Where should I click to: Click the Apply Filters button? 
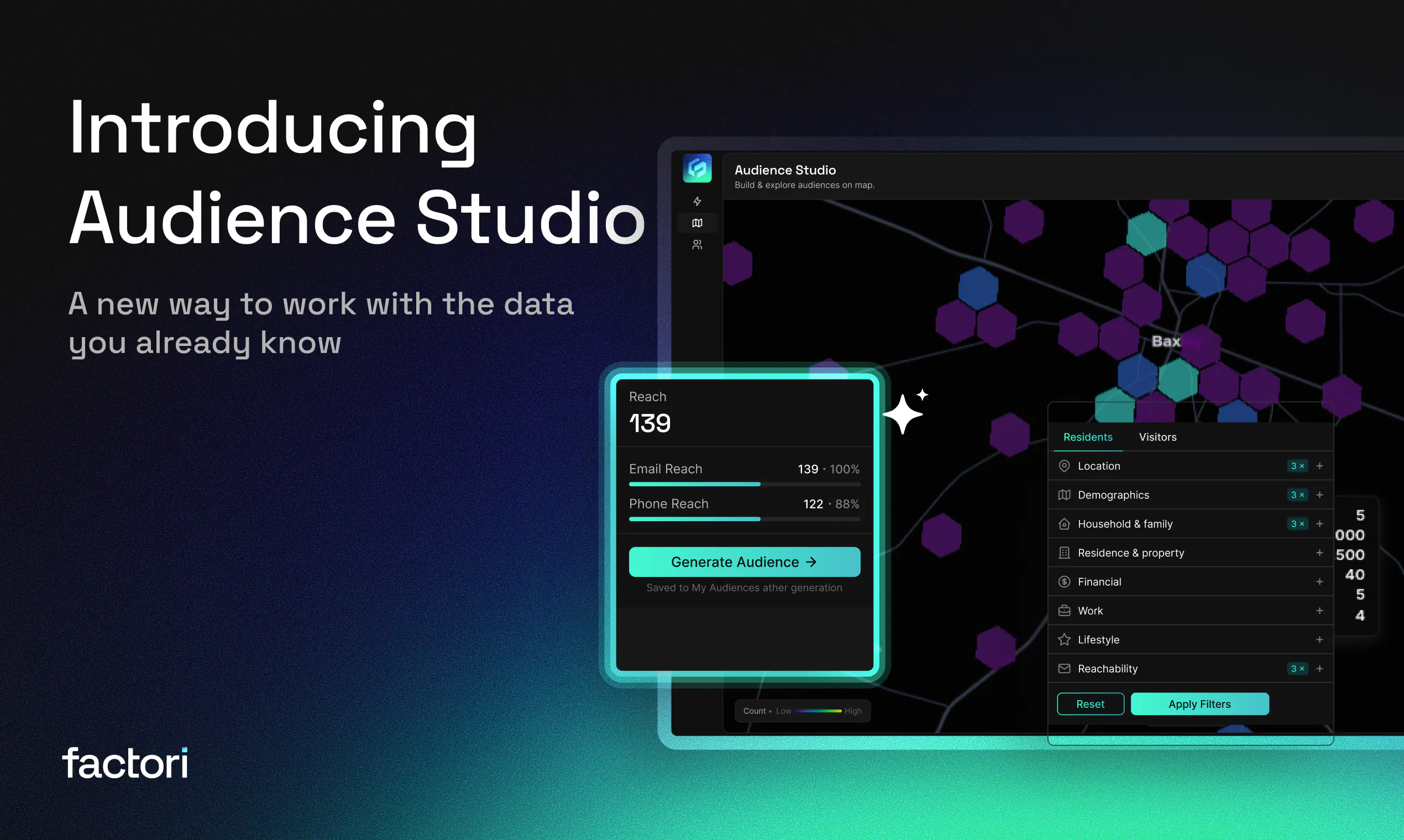pyautogui.click(x=1199, y=704)
